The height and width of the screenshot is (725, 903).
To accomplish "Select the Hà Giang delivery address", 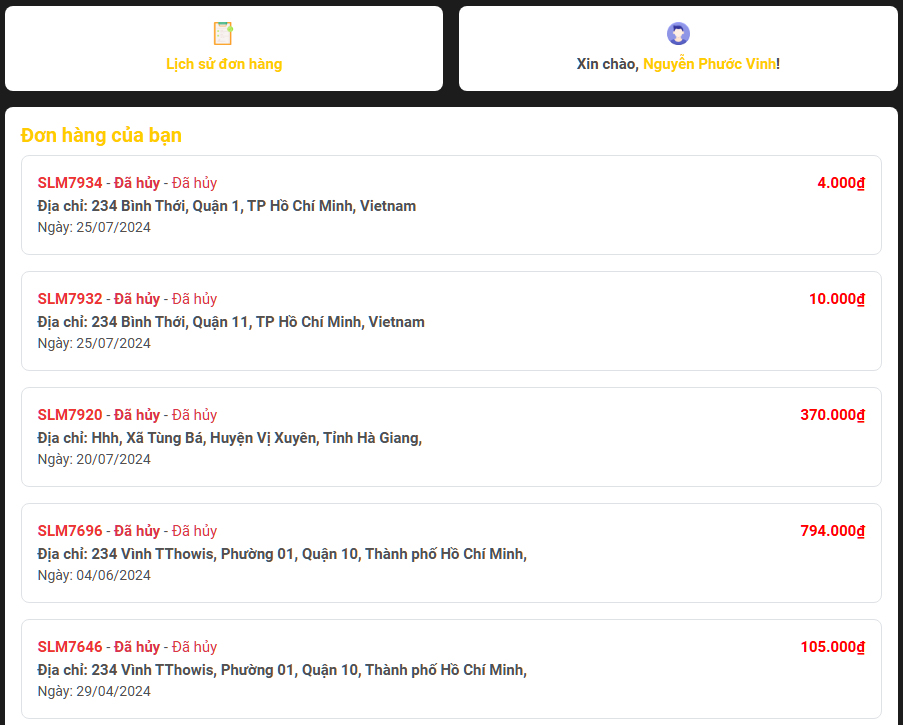I will [x=230, y=438].
